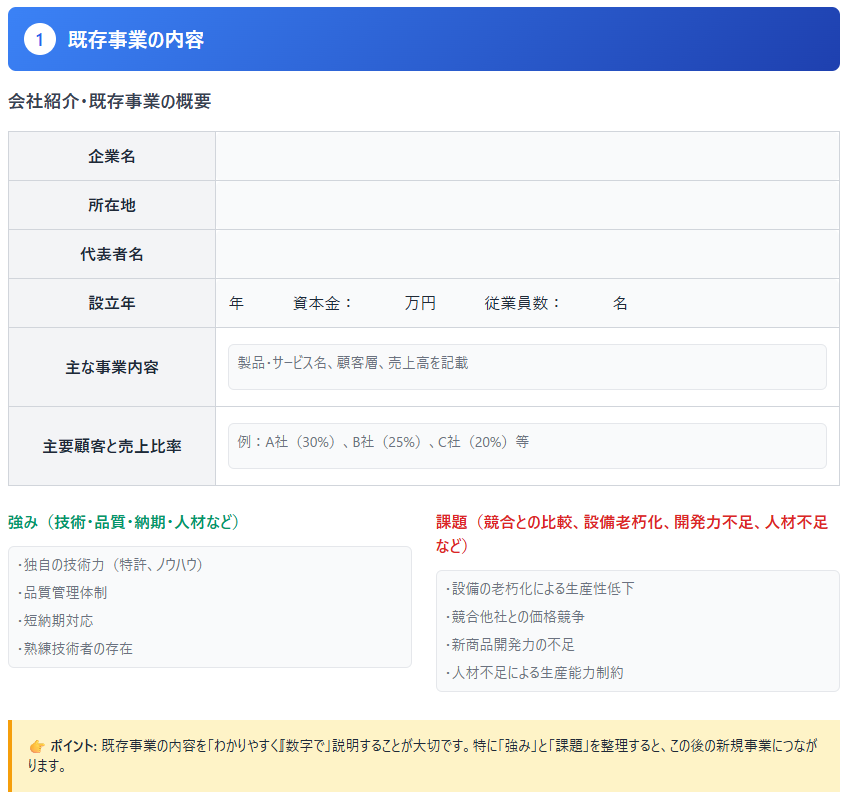This screenshot has width=849, height=804.
Task: Click into the 主な事業内容 text area
Action: (x=527, y=367)
